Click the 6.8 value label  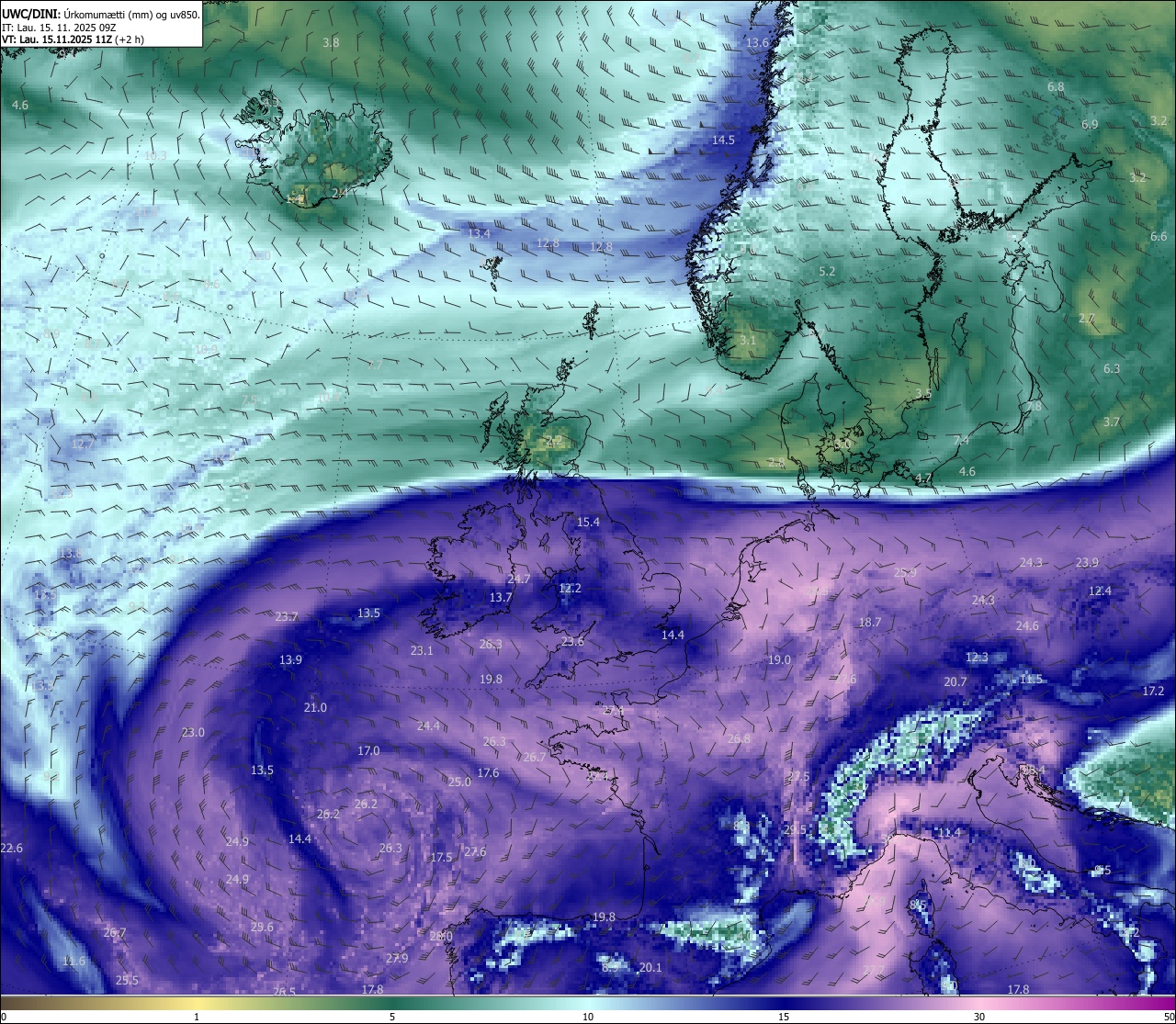coord(1056,86)
